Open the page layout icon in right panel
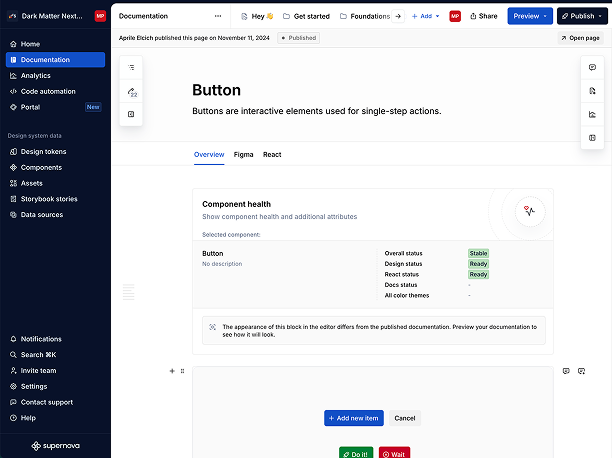The height and width of the screenshot is (458, 612). (x=592, y=138)
